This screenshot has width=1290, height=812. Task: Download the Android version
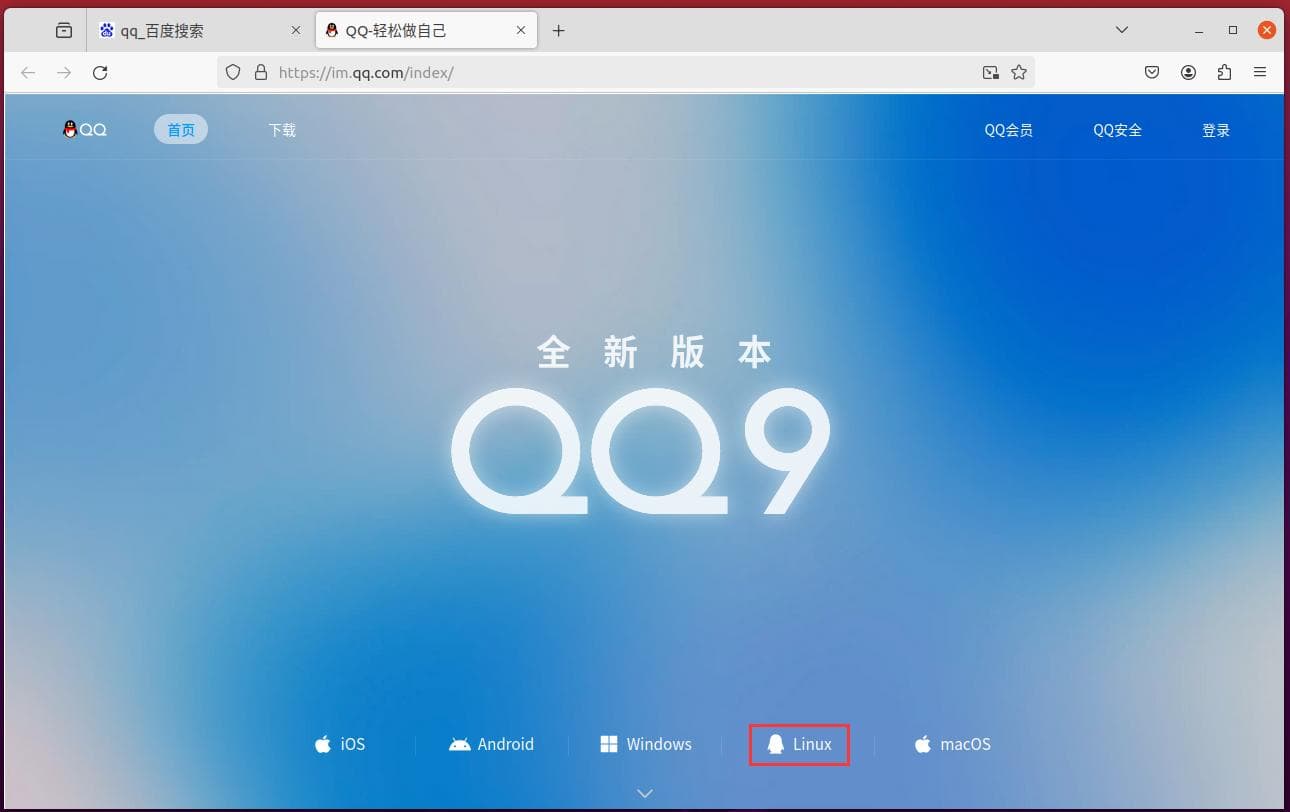tap(491, 744)
